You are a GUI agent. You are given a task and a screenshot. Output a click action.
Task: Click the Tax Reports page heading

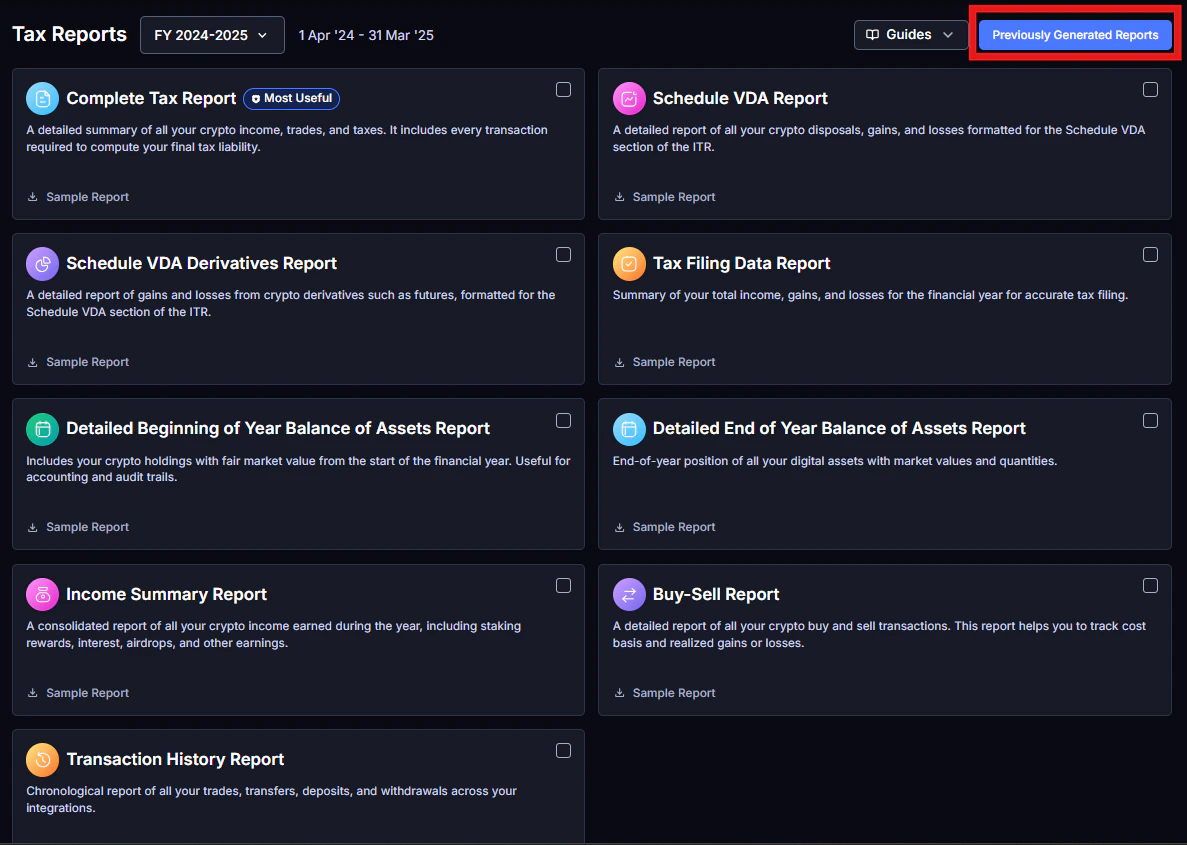click(70, 35)
